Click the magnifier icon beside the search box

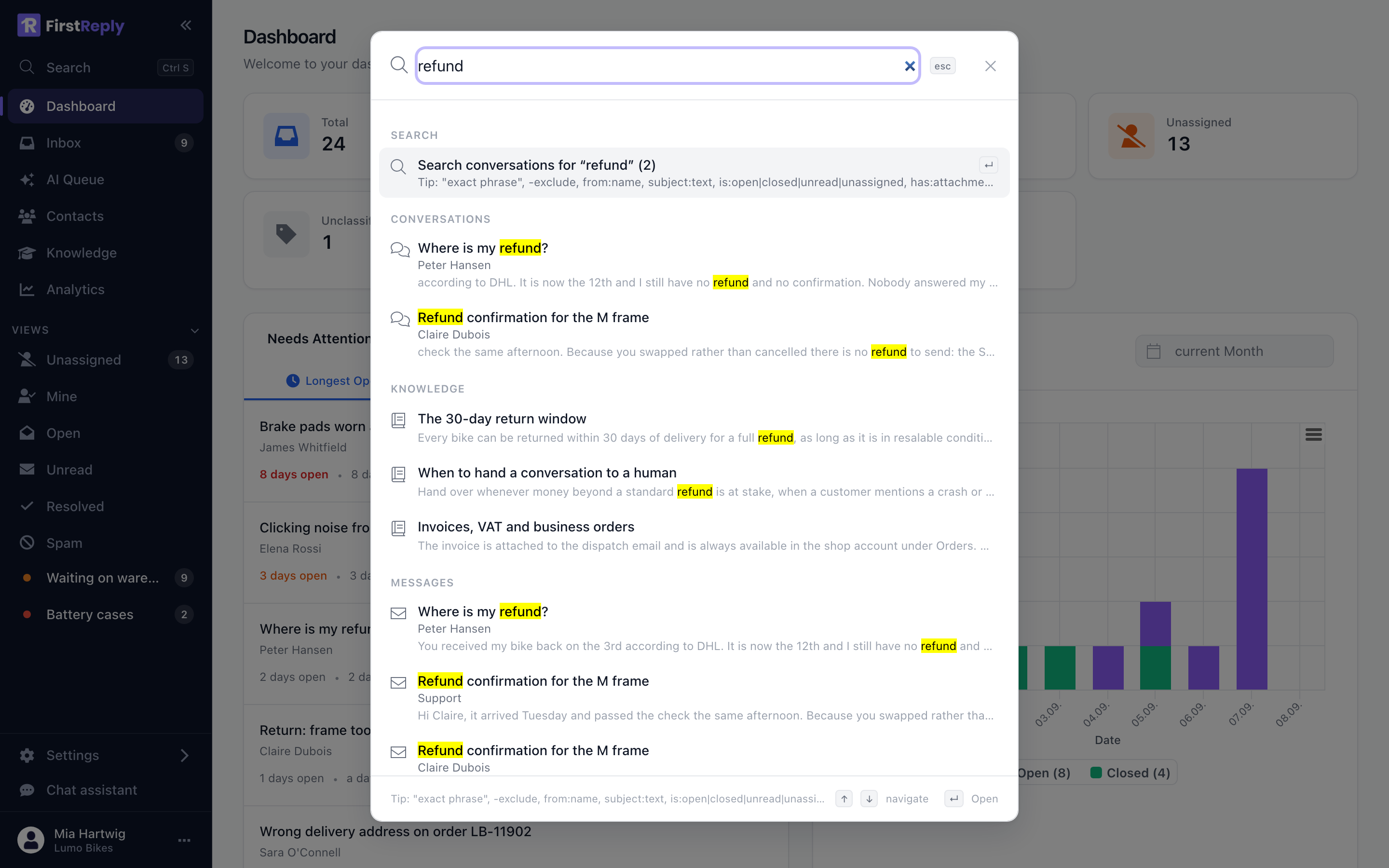(x=399, y=65)
